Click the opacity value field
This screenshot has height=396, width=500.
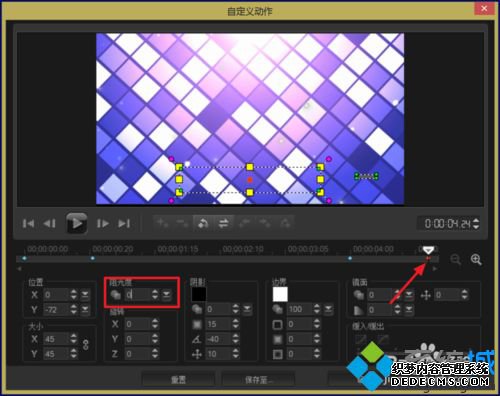(x=137, y=294)
